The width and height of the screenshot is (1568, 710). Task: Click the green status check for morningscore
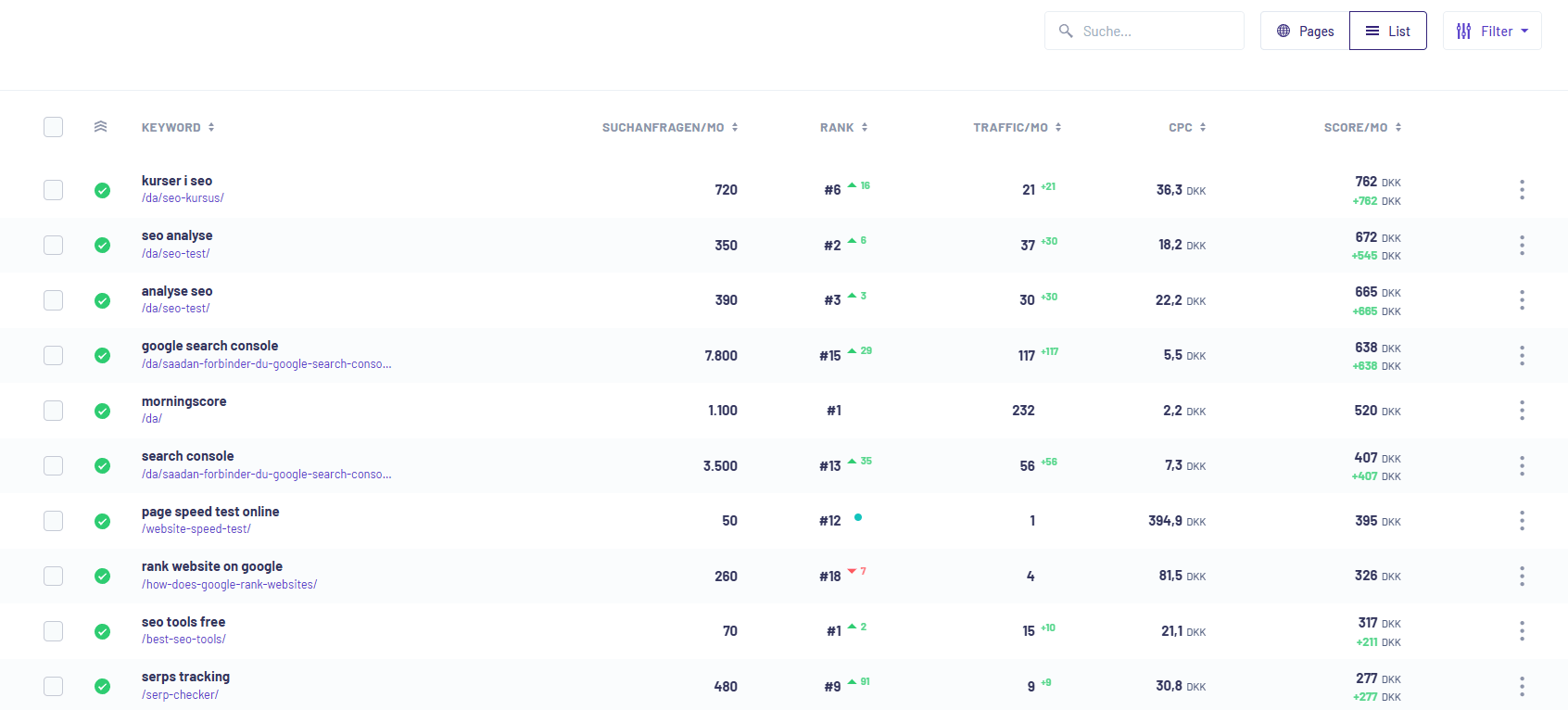click(x=102, y=411)
